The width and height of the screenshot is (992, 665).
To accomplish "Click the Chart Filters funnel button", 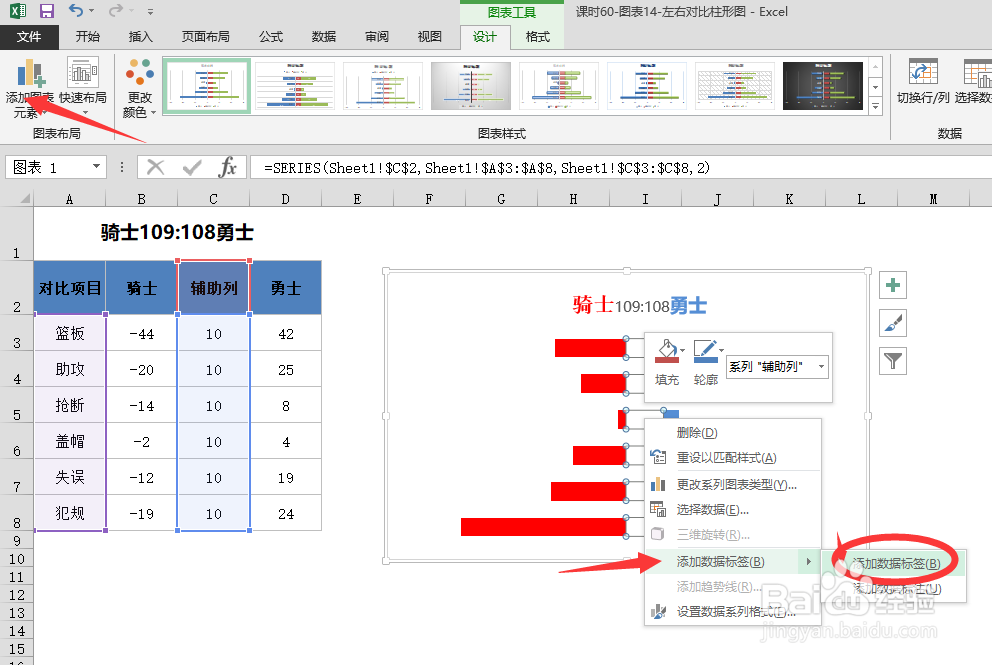I will click(x=893, y=361).
